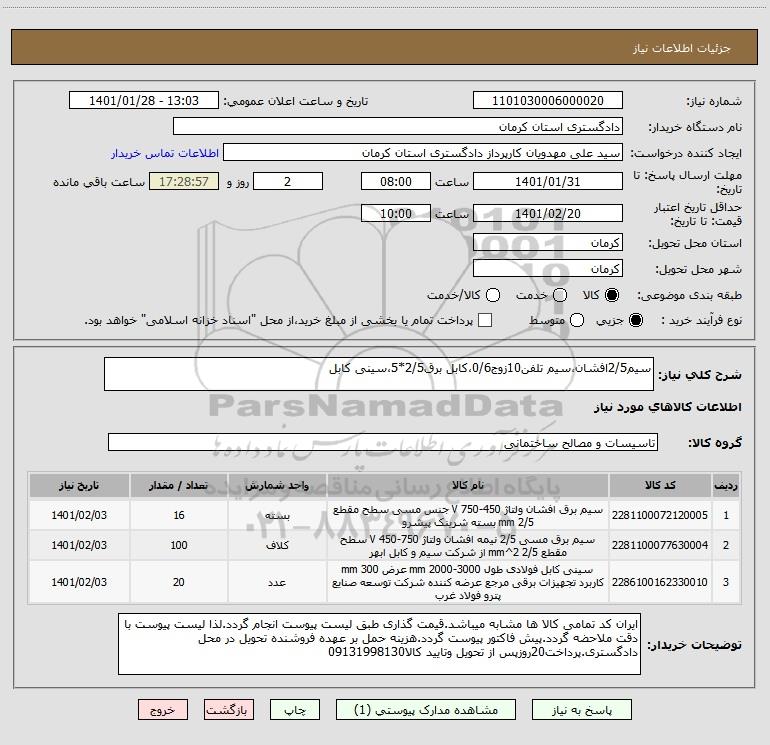Screen dimensions: 770x745
Task: Click the buyer name field دادگستری استان کرمان
Action: (x=398, y=127)
